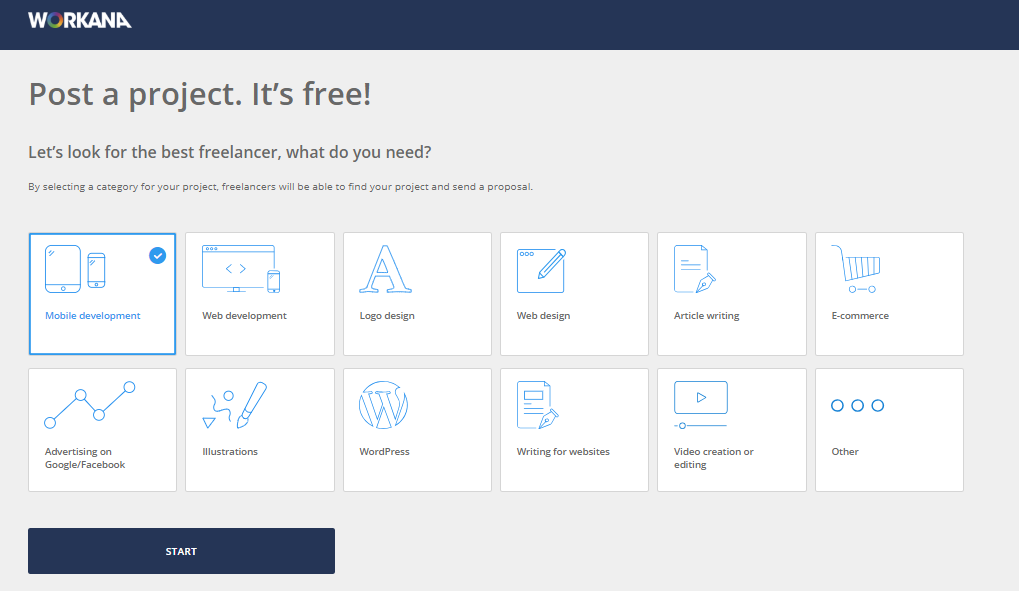The image size is (1019, 591).
Task: Open Workana home via the logo
Action: coord(80,20)
